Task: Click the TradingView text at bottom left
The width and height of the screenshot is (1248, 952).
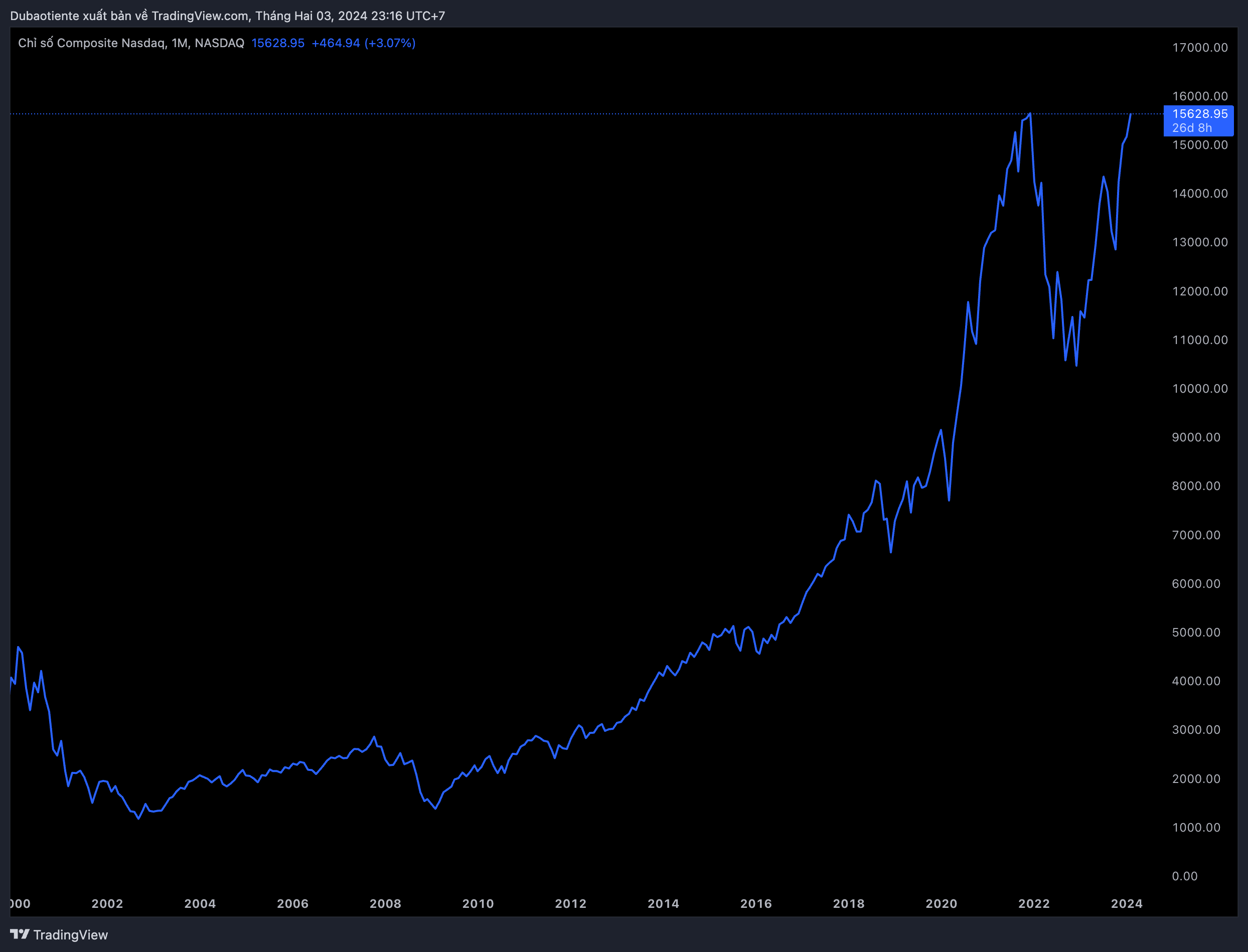Action: (70, 934)
